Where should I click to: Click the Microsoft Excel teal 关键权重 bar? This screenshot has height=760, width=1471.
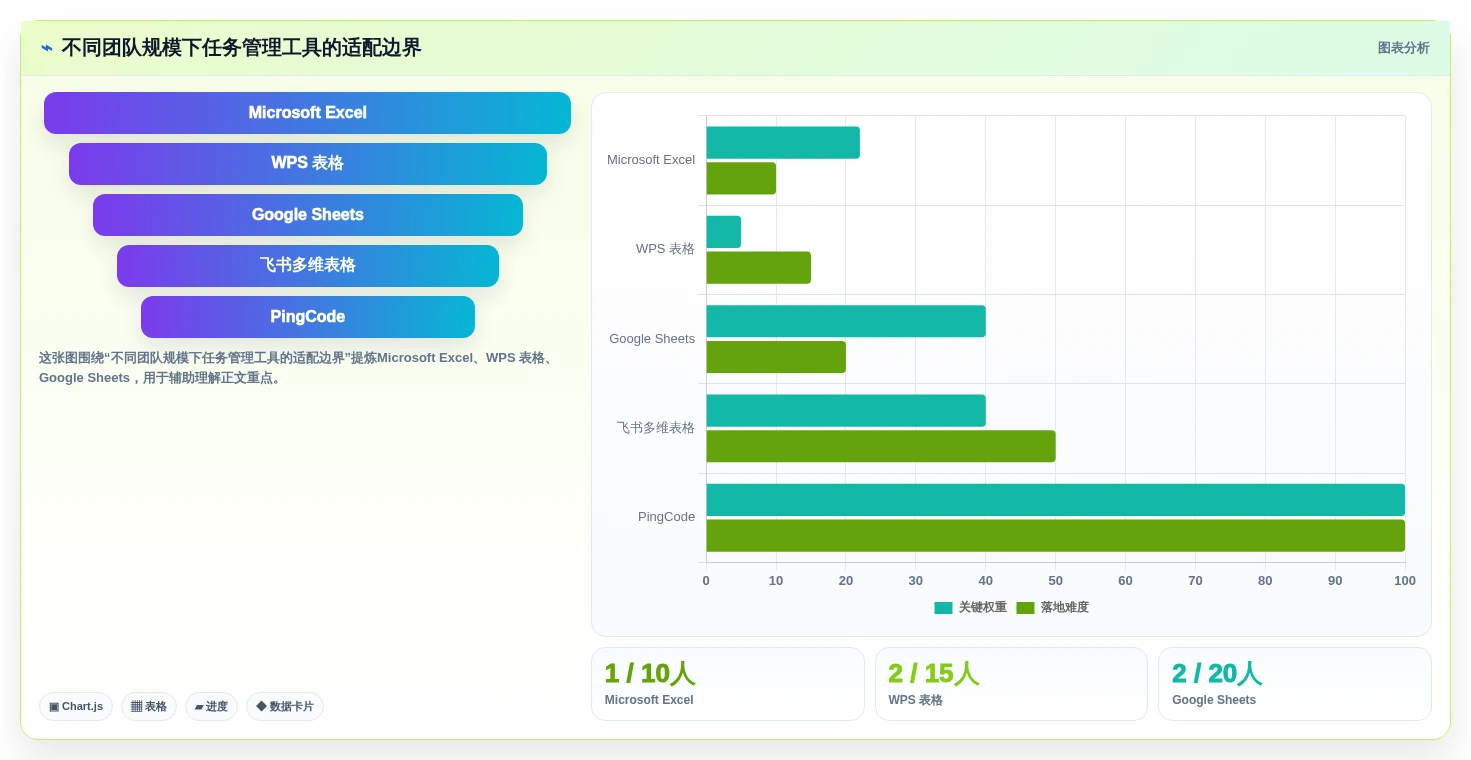(x=783, y=143)
